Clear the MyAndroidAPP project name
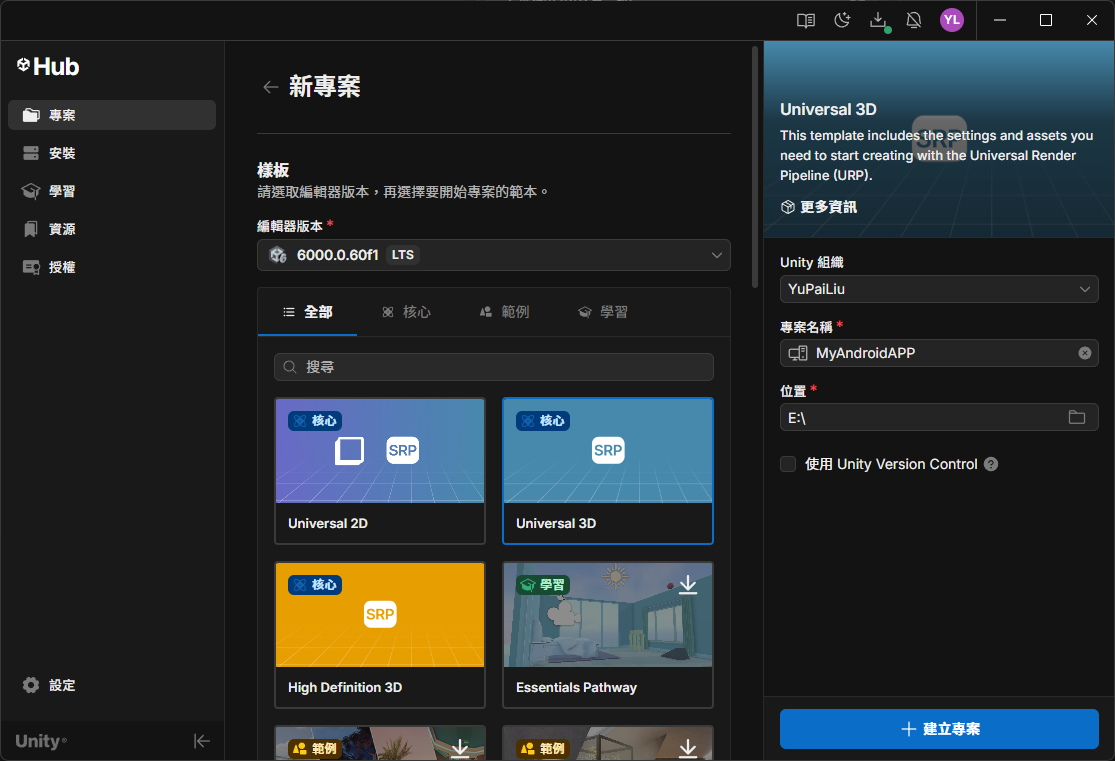Screen dimensions: 1115x761 point(1084,353)
